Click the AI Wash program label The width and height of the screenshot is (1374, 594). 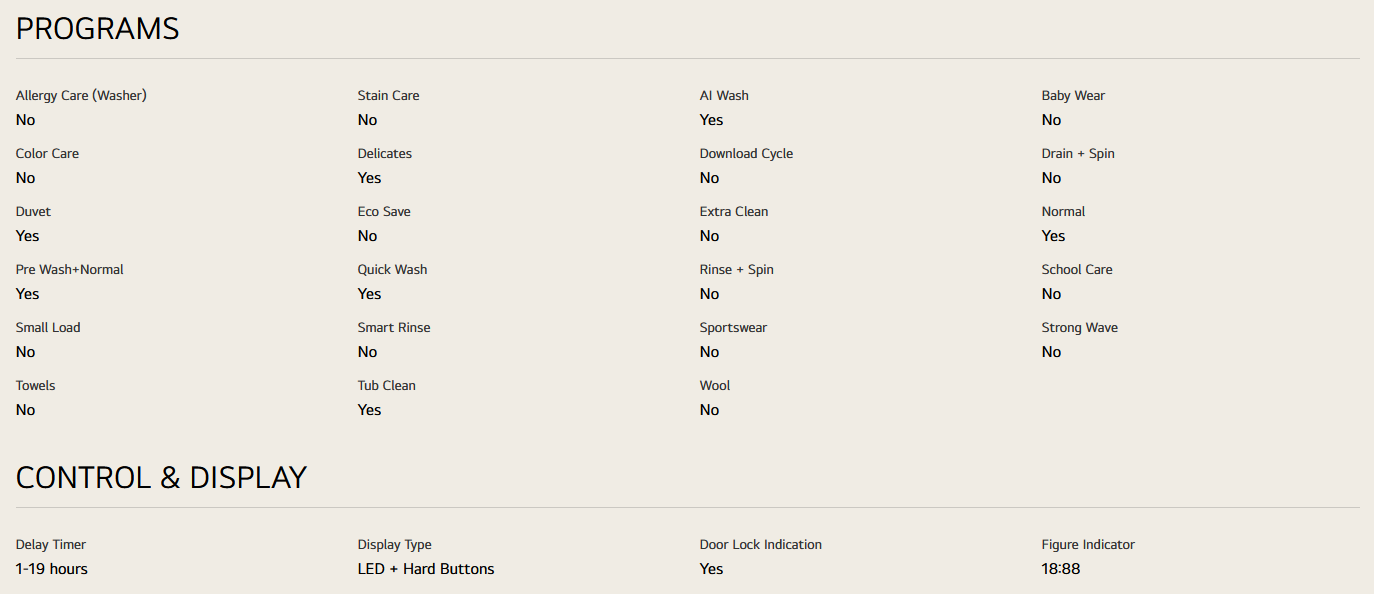coord(724,96)
